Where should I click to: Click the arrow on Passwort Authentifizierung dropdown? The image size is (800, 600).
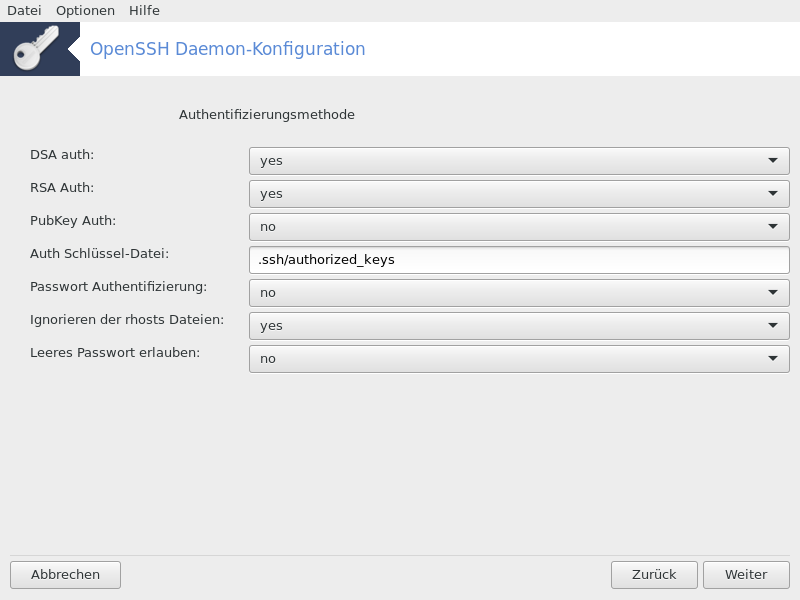(x=773, y=293)
